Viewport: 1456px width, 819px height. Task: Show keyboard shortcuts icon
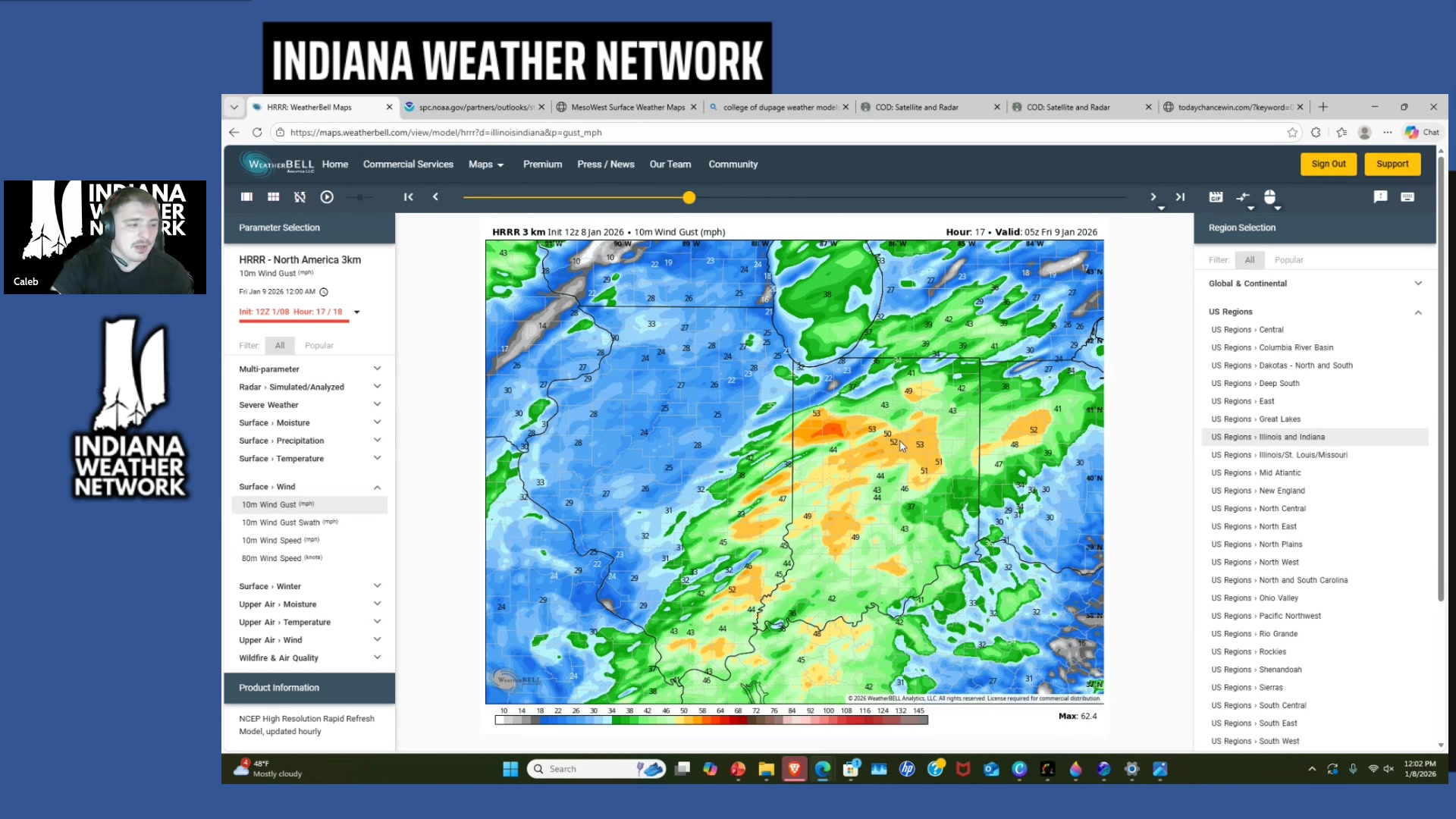point(1407,197)
